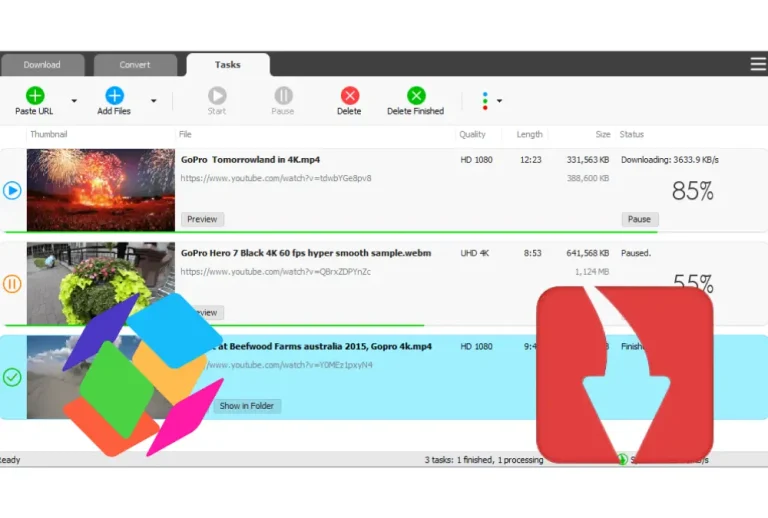The width and height of the screenshot is (768, 518).
Task: Click Show in Folder for Beefwood Farms video
Action: click(x=246, y=406)
